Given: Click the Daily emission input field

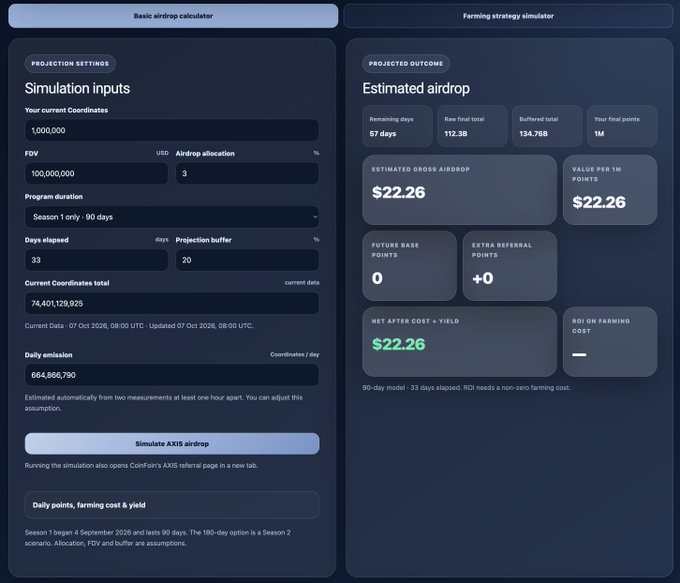Looking at the screenshot, I should [x=172, y=375].
